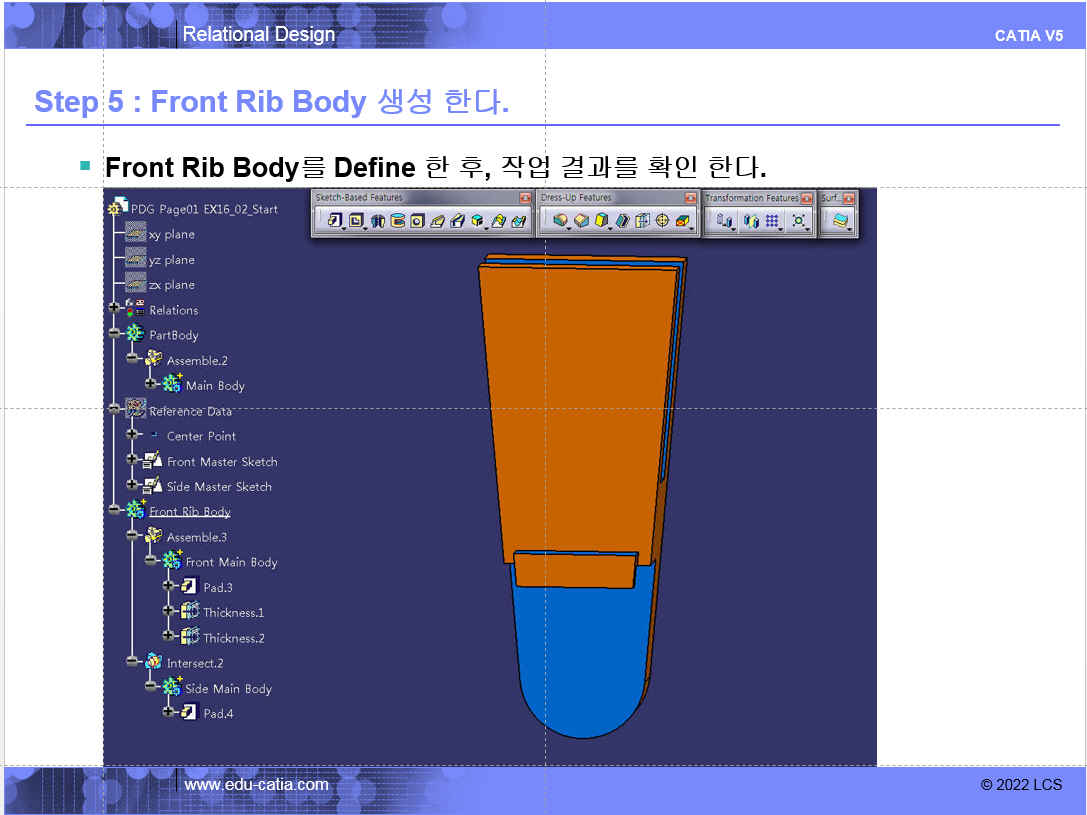Click the www.edu-catia.com footer link
1087x815 pixels.
coord(256,785)
